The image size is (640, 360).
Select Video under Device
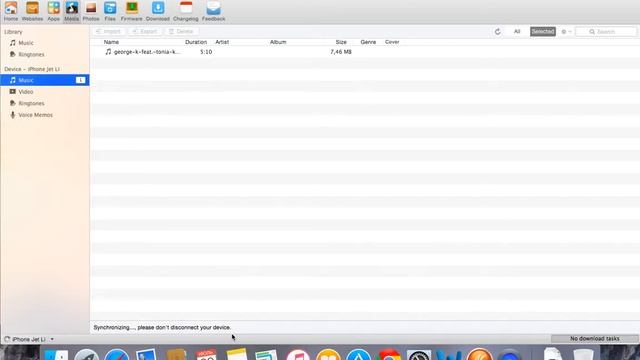pos(45,92)
